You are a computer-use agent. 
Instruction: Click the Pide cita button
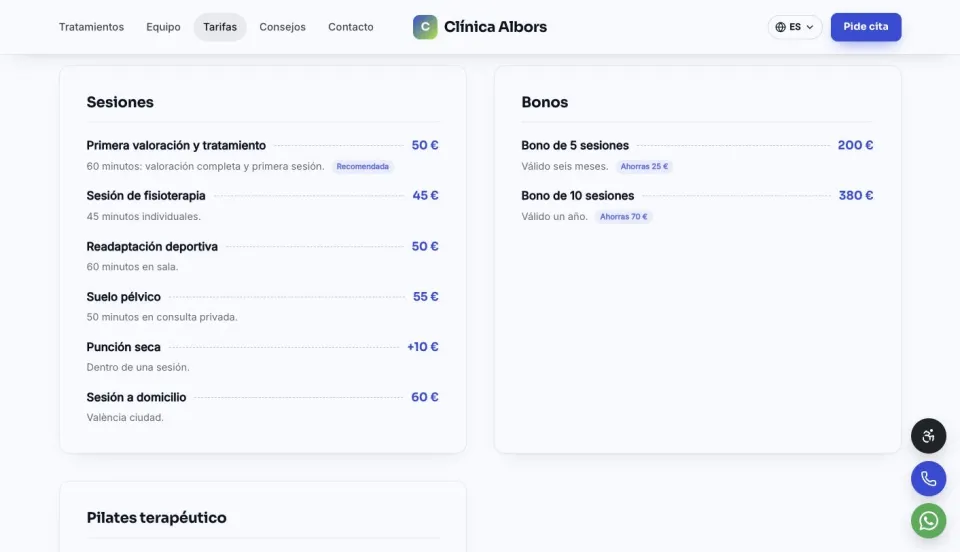tap(866, 27)
